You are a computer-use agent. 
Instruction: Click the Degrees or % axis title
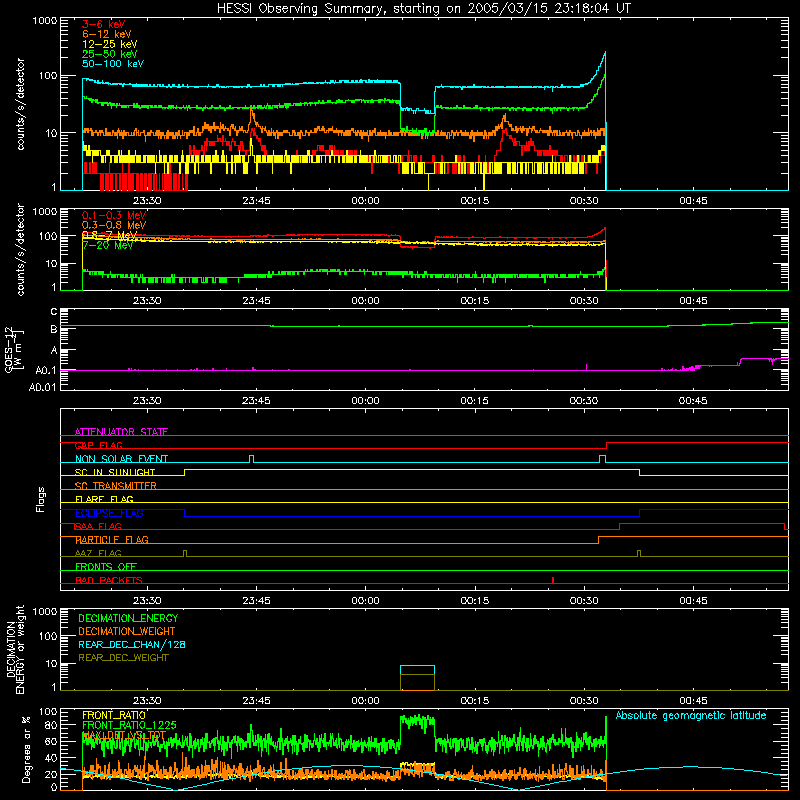(x=26, y=749)
